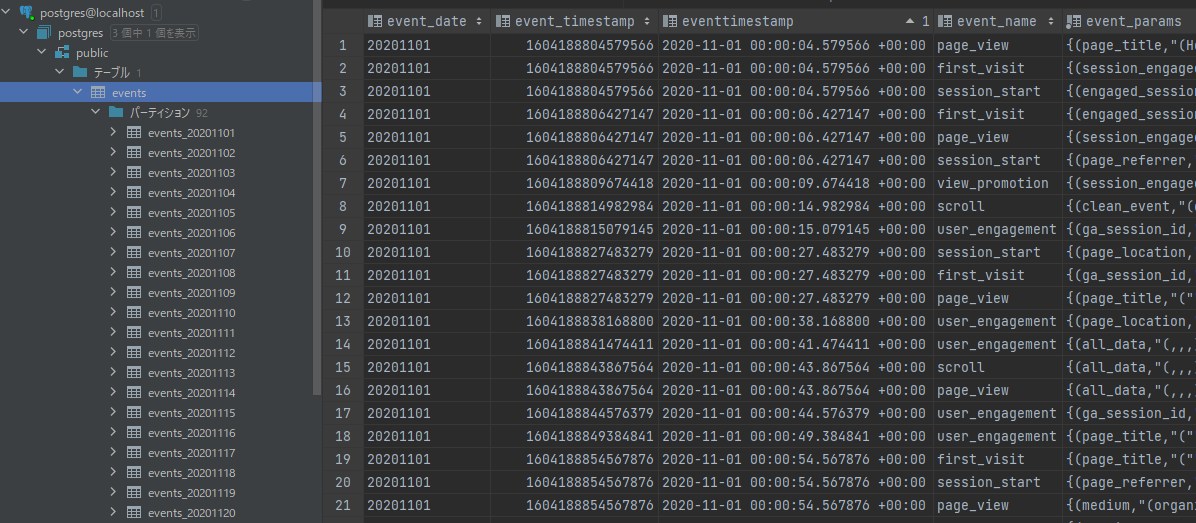Screen dimensions: 1196x523
Task: Click the first_visit cell in row 19
Action: [x=998, y=459]
